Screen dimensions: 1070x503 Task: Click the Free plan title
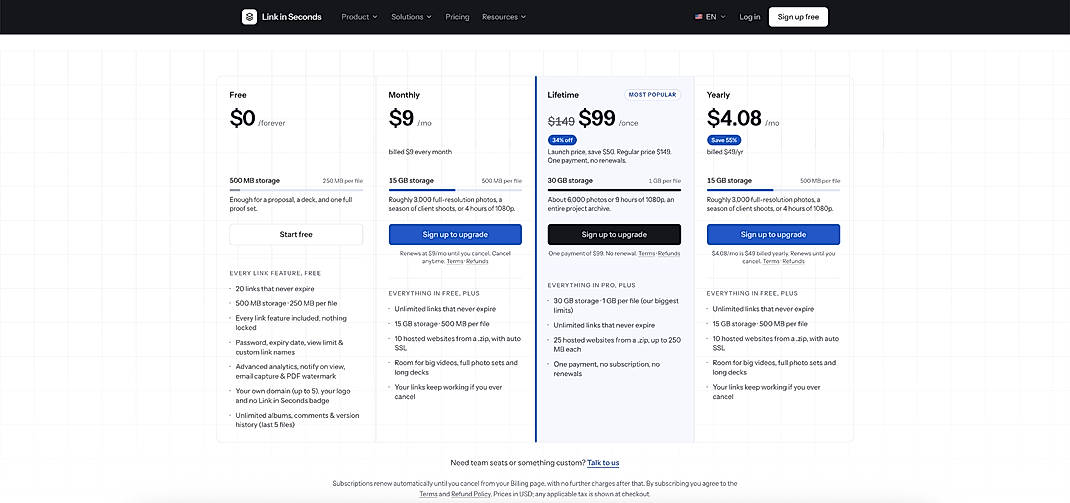click(238, 95)
